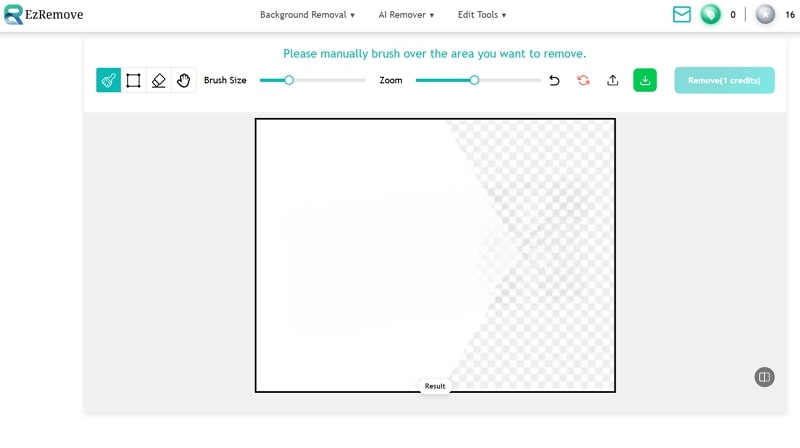Toggle the before/after compare view button

(x=764, y=377)
